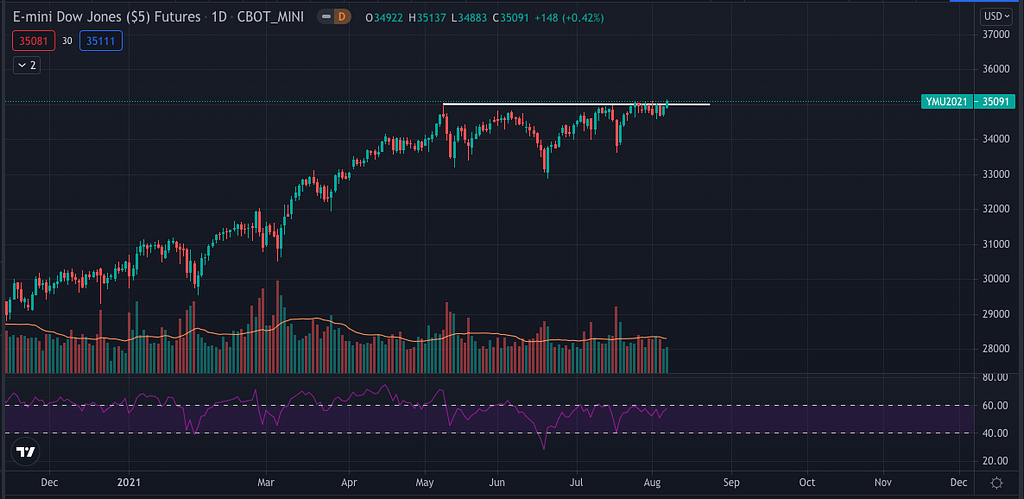Click the 35091 last price axis label

click(993, 101)
